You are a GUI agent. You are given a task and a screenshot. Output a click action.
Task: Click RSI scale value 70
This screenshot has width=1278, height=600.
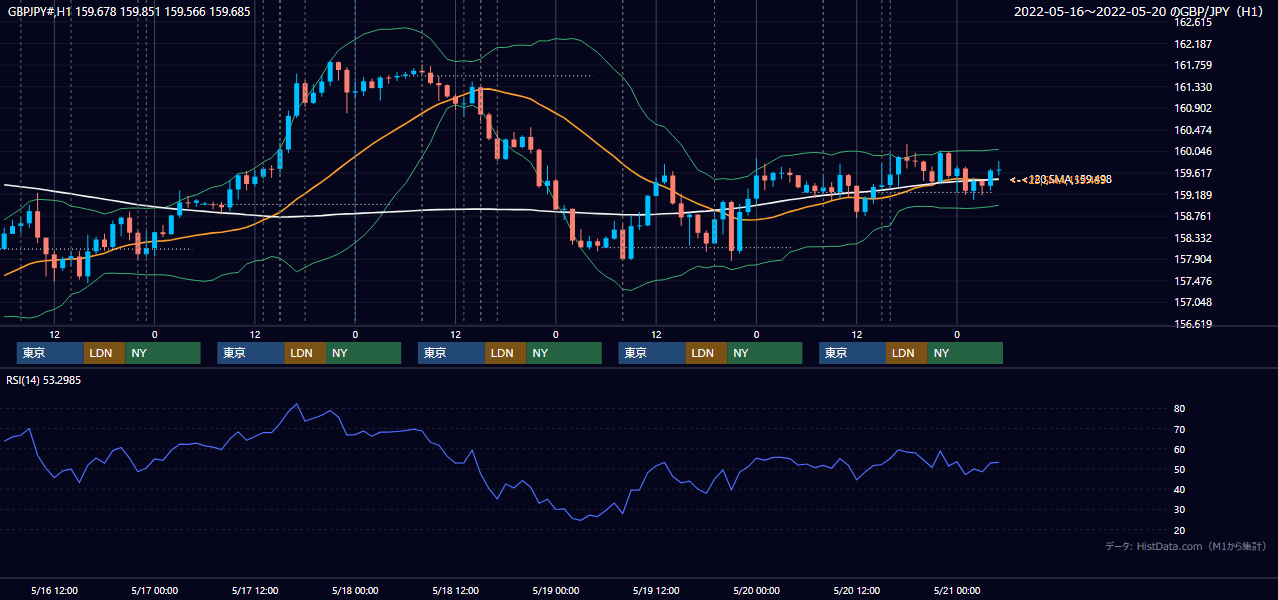tap(1179, 429)
